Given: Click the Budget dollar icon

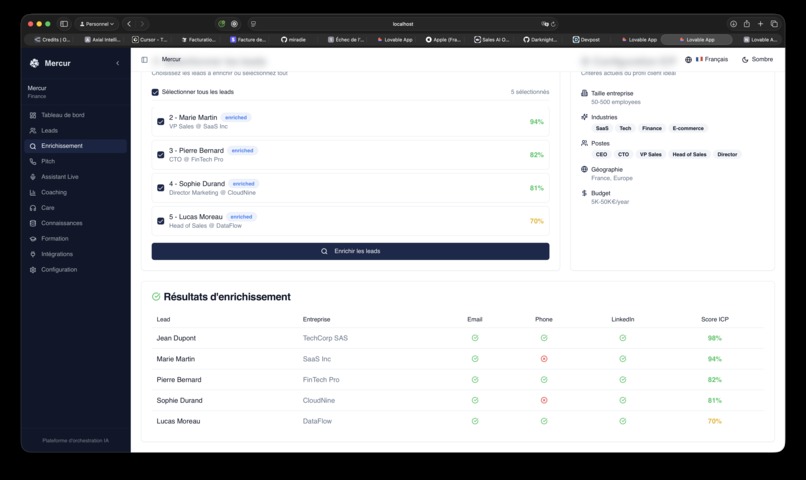Looking at the screenshot, I should point(584,193).
